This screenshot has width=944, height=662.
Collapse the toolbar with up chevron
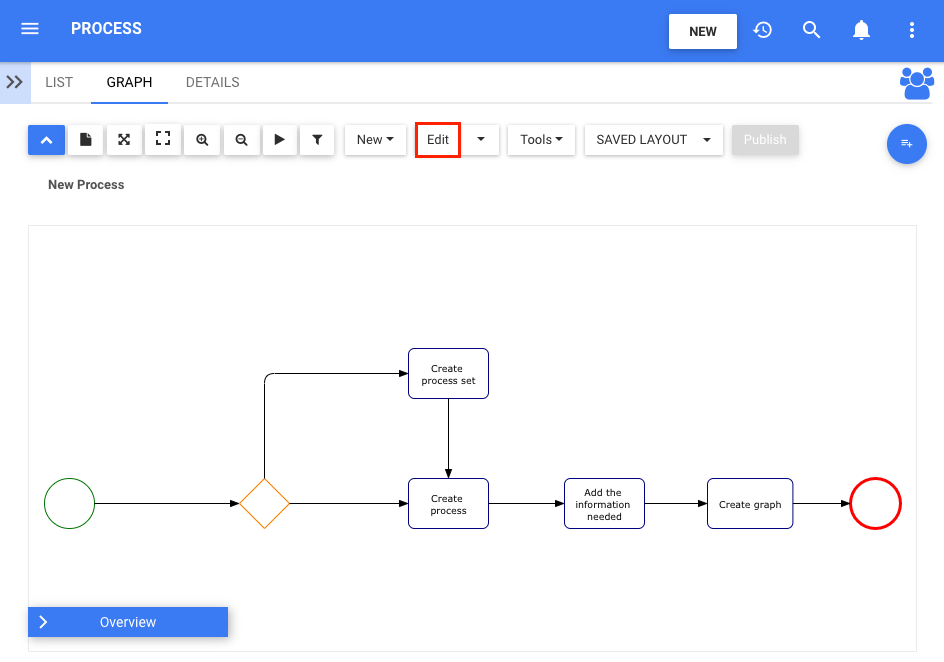[x=47, y=140]
